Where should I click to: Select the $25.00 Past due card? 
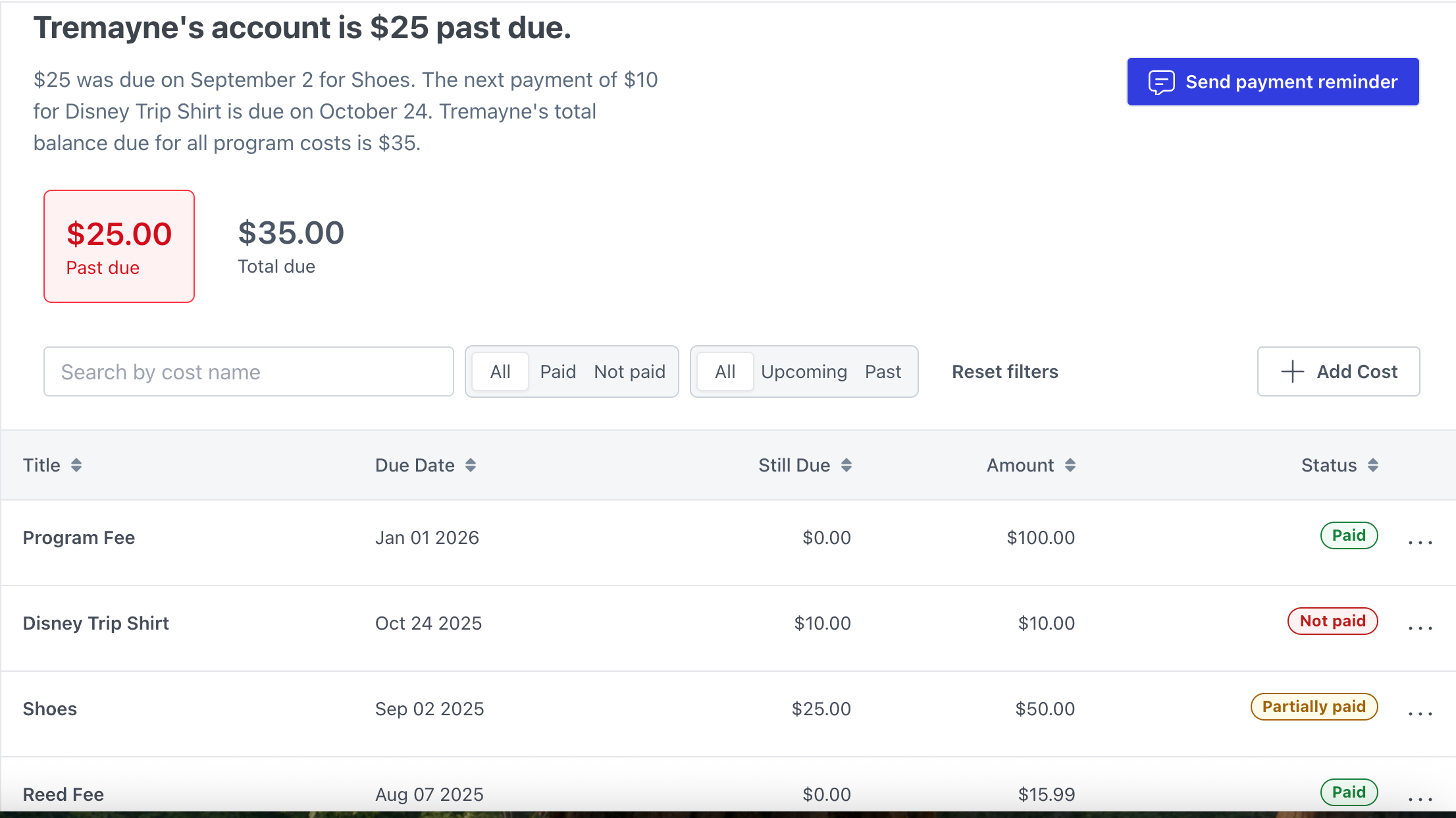pos(119,246)
